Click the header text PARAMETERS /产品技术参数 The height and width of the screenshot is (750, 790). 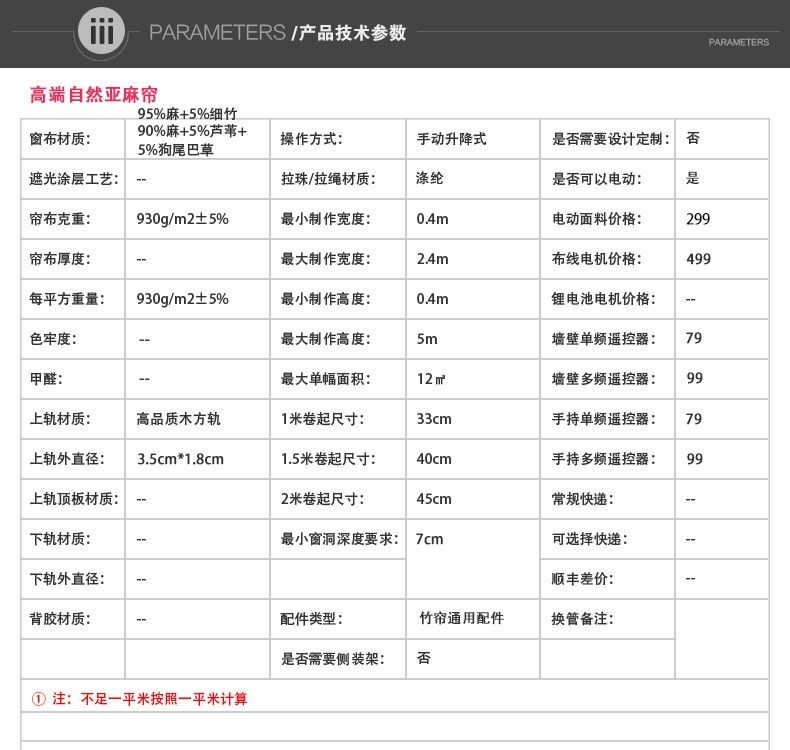coord(278,33)
